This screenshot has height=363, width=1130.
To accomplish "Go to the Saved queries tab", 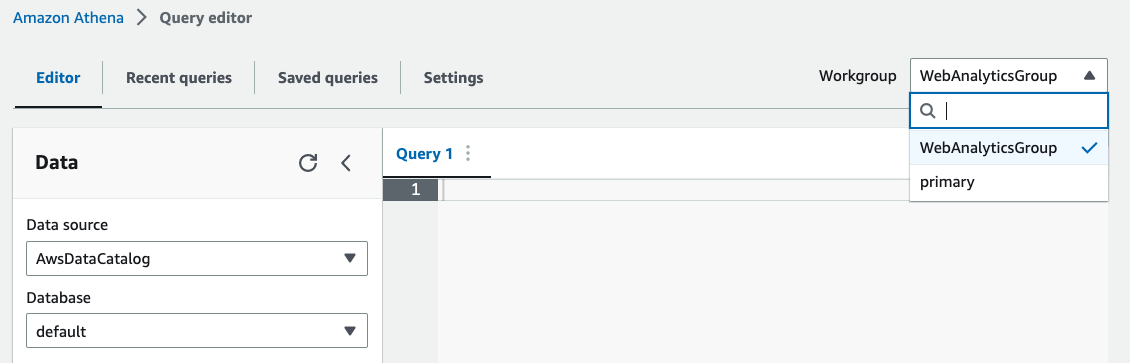I will pyautogui.click(x=328, y=78).
